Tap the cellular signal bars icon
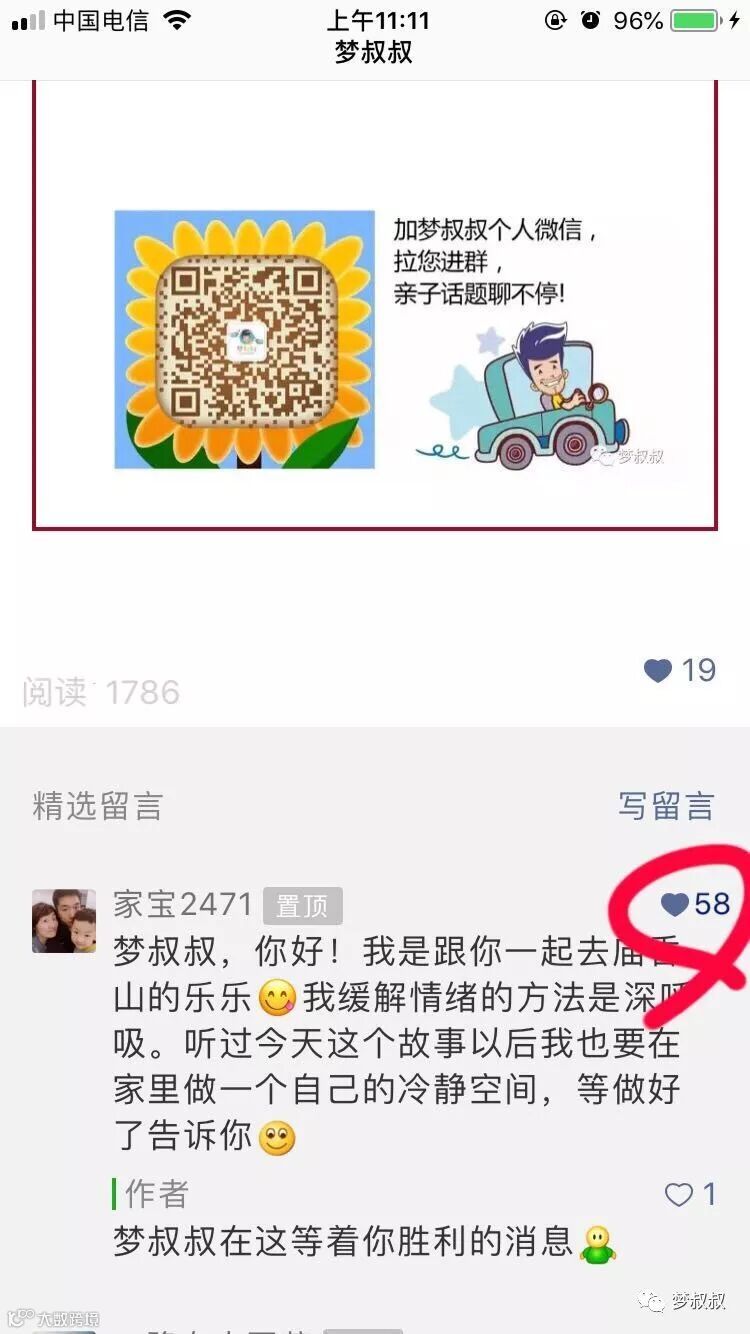Viewport: 750px width, 1334px height. point(28,21)
